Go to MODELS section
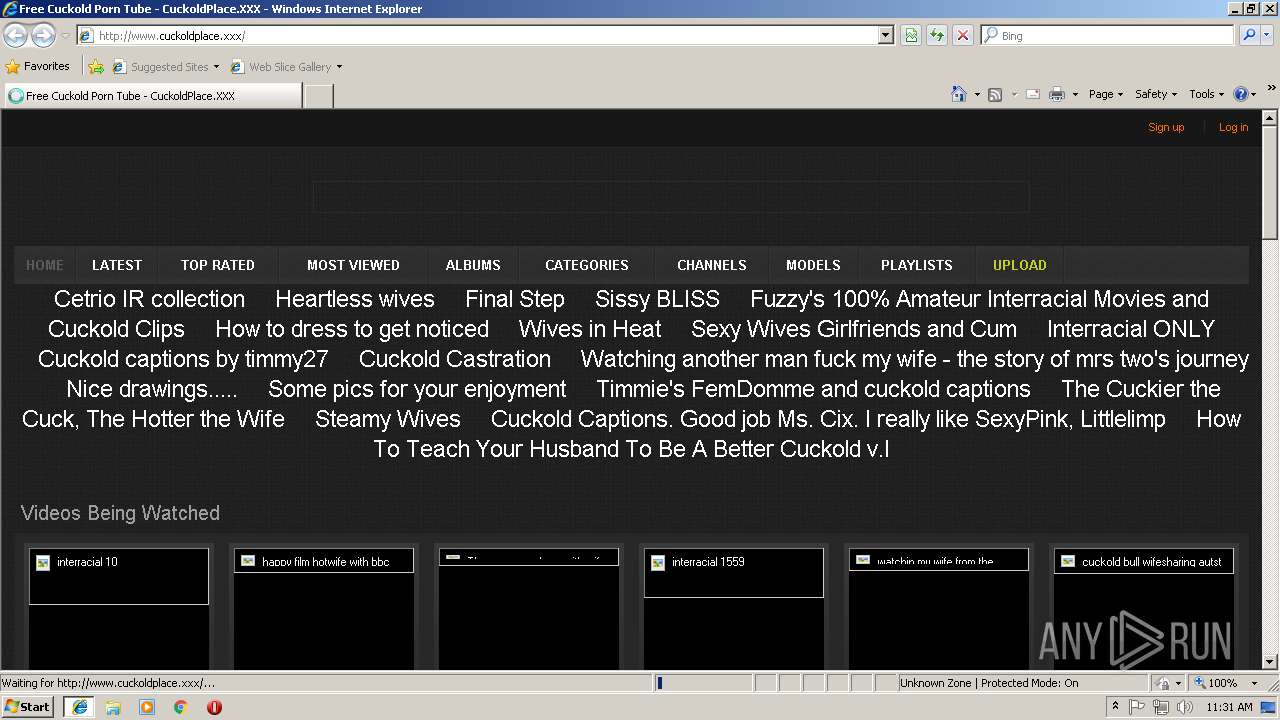 point(813,265)
